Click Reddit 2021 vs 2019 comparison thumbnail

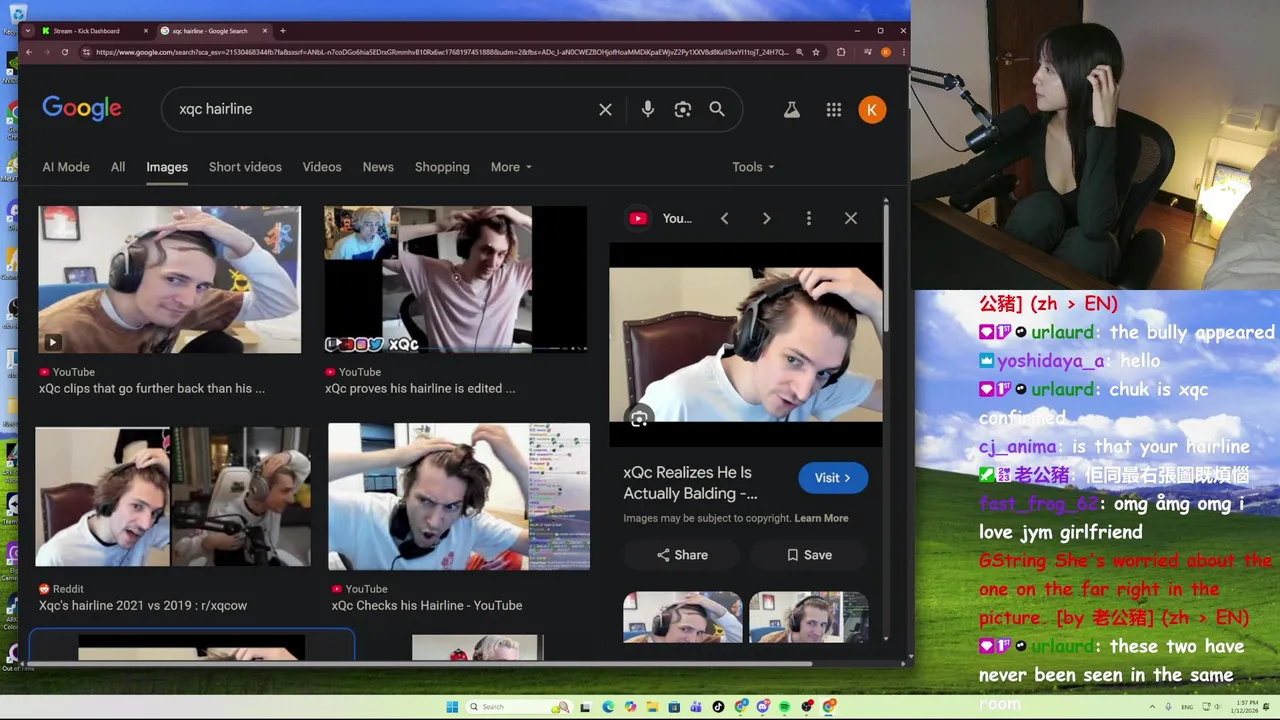point(173,497)
